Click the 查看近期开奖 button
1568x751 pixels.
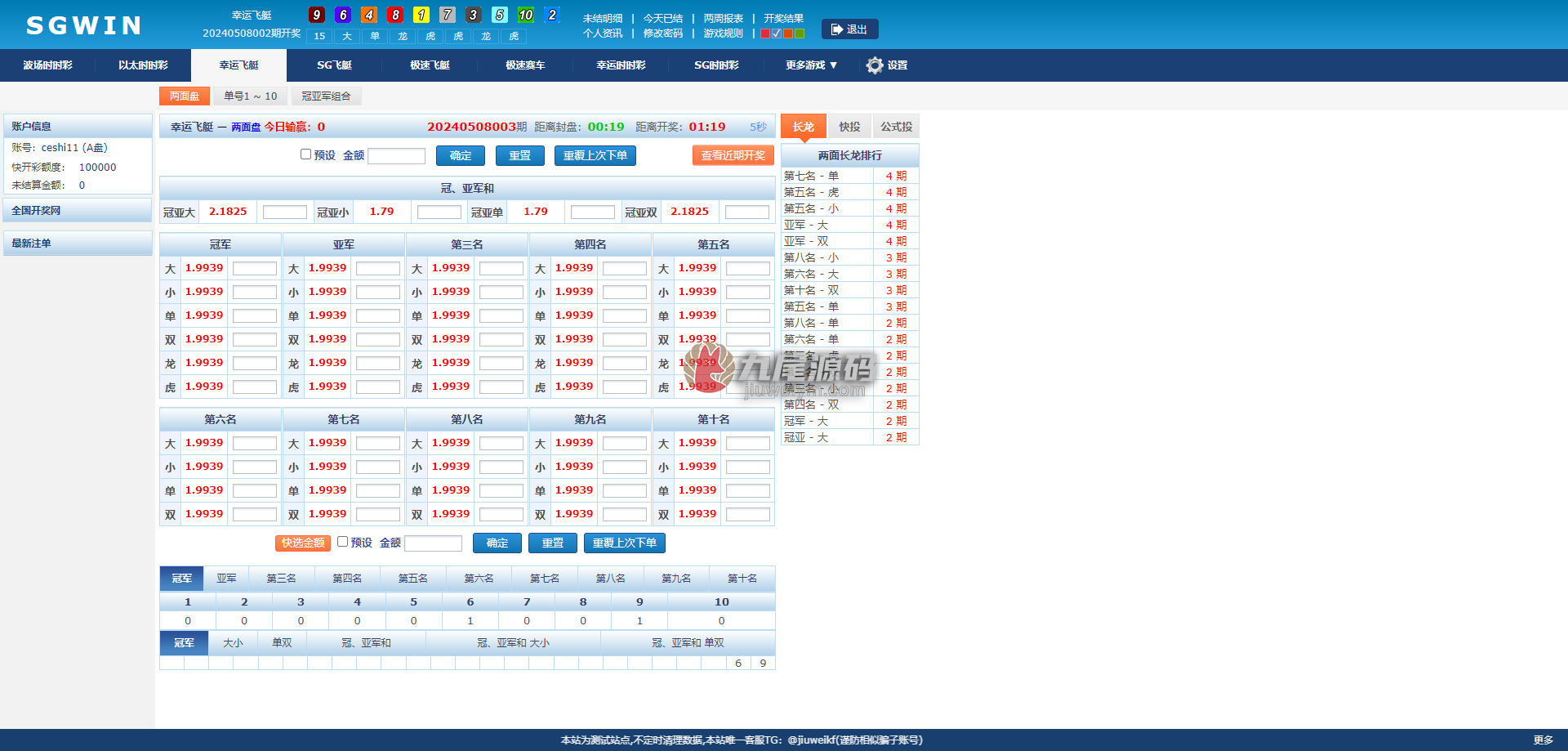click(733, 155)
